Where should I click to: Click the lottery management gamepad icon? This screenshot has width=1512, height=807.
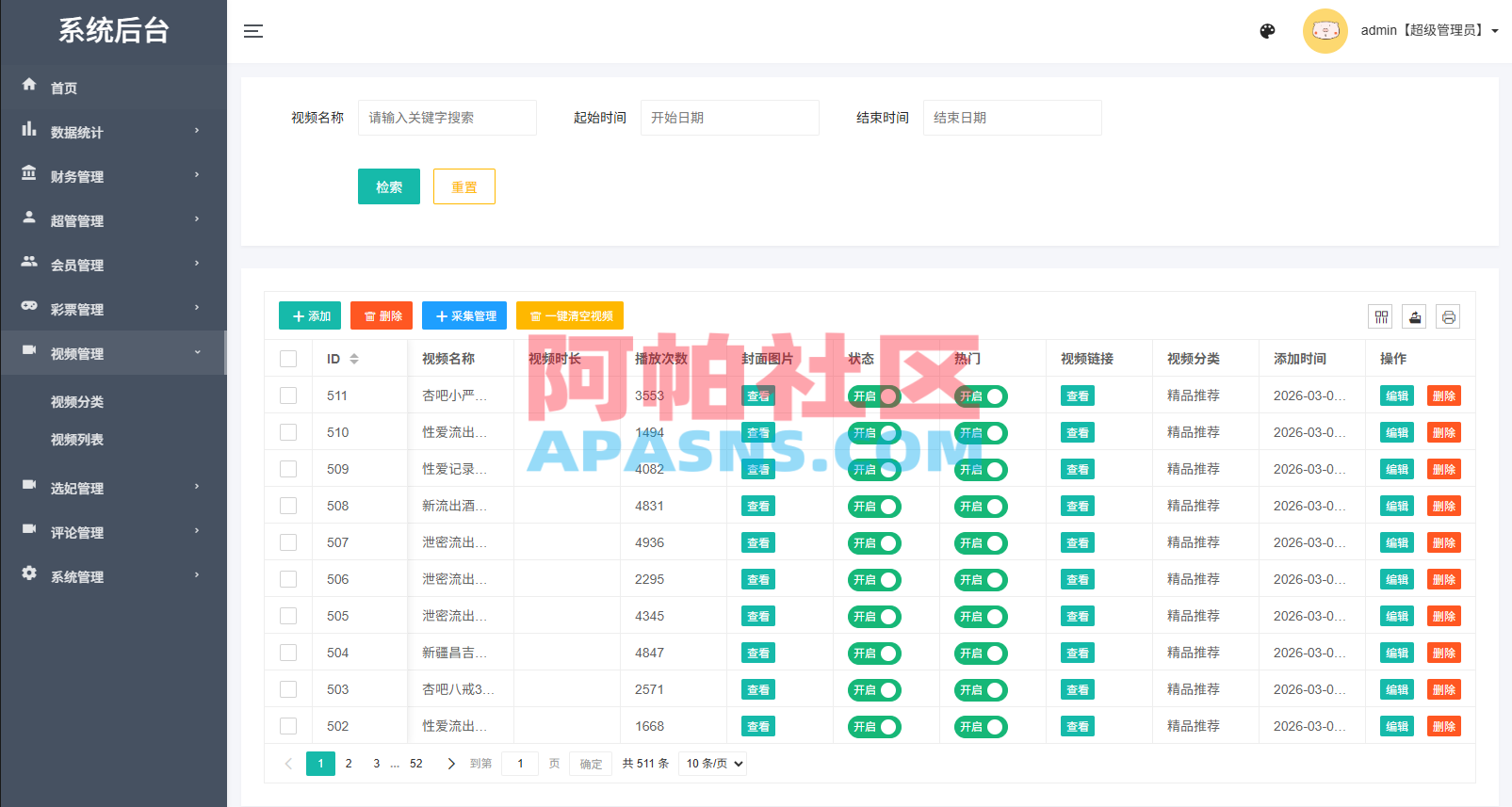pyautogui.click(x=29, y=306)
